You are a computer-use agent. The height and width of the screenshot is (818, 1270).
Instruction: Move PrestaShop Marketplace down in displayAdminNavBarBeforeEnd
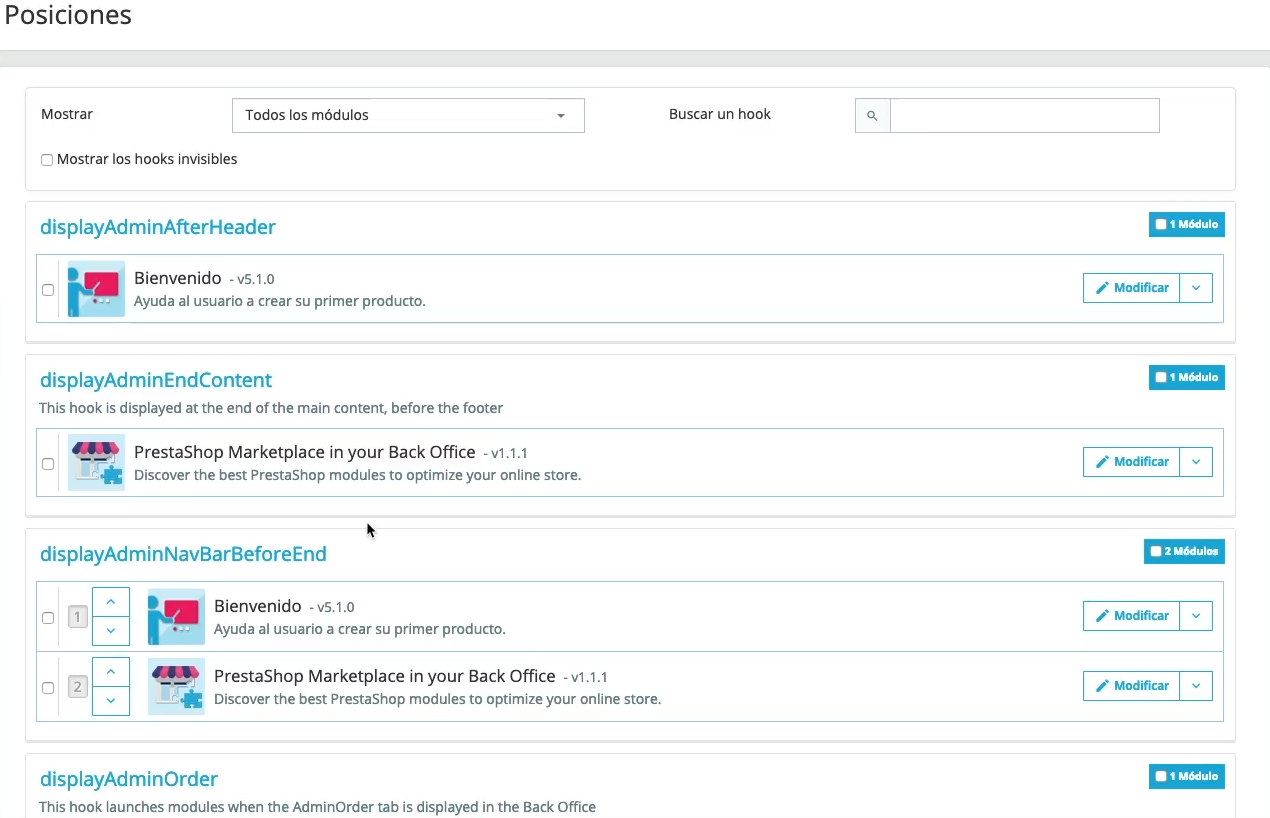tap(111, 701)
